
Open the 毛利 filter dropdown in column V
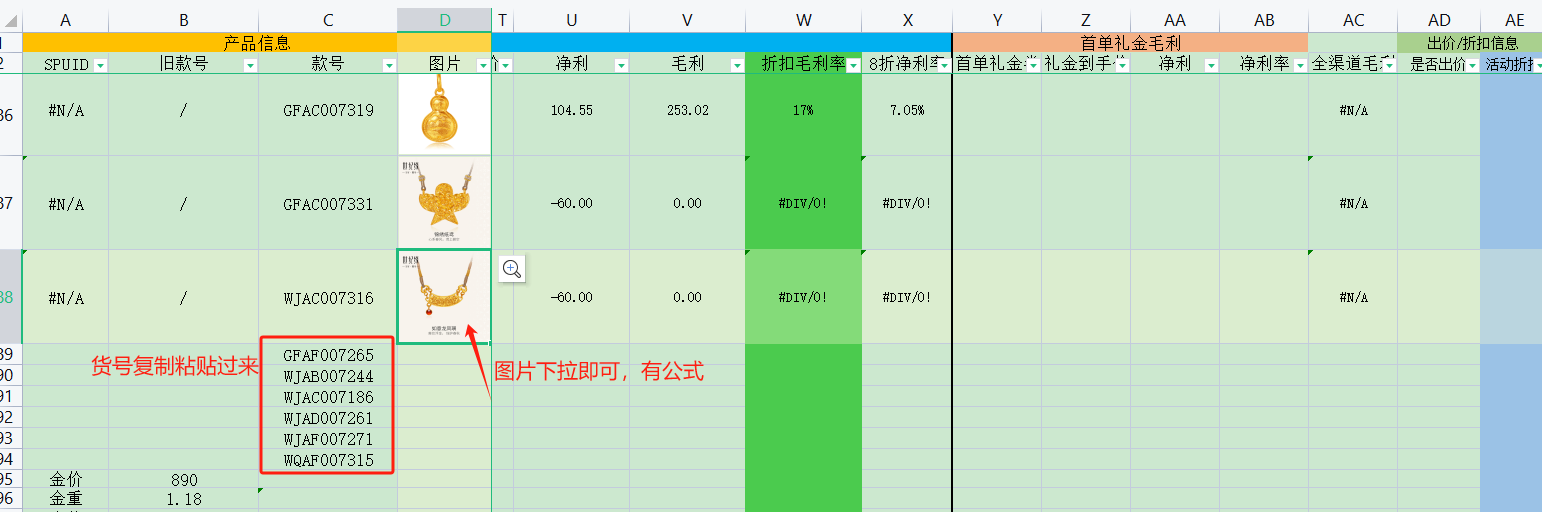click(736, 65)
